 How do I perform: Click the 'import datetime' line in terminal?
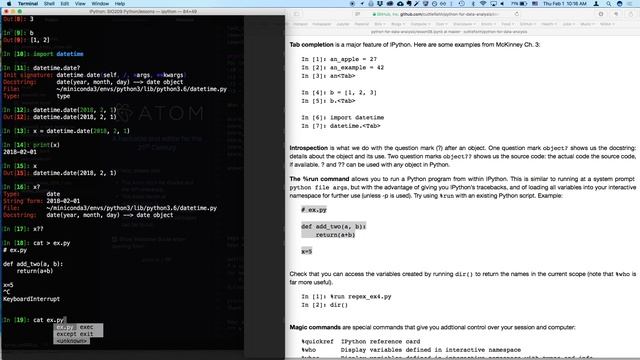click(x=58, y=54)
